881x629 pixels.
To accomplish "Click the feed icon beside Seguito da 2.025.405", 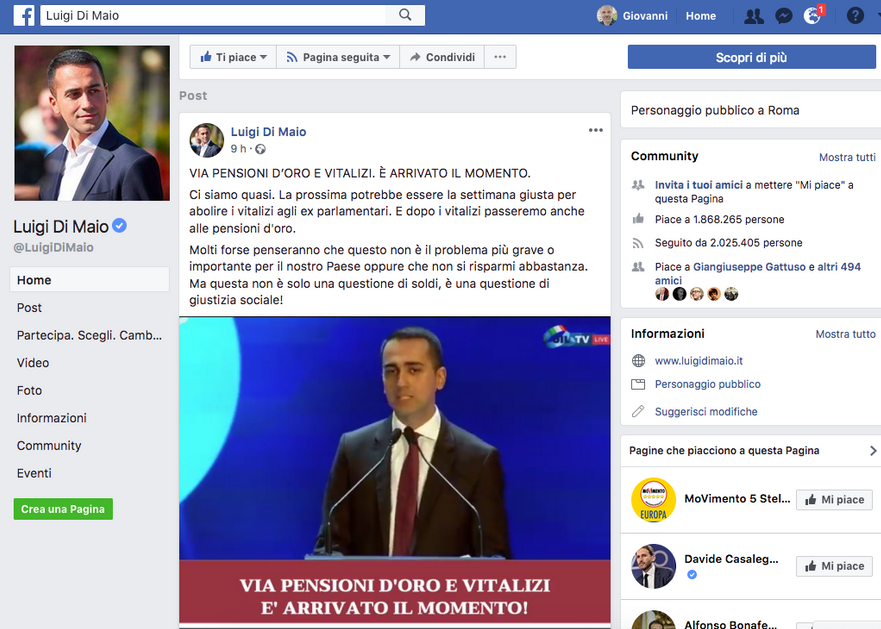I will (638, 243).
